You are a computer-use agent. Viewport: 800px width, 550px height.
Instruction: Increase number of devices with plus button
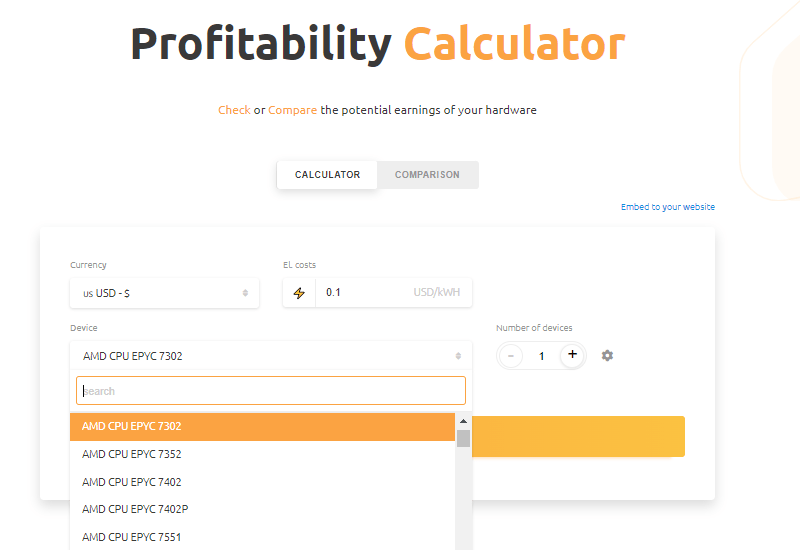pyautogui.click(x=572, y=355)
